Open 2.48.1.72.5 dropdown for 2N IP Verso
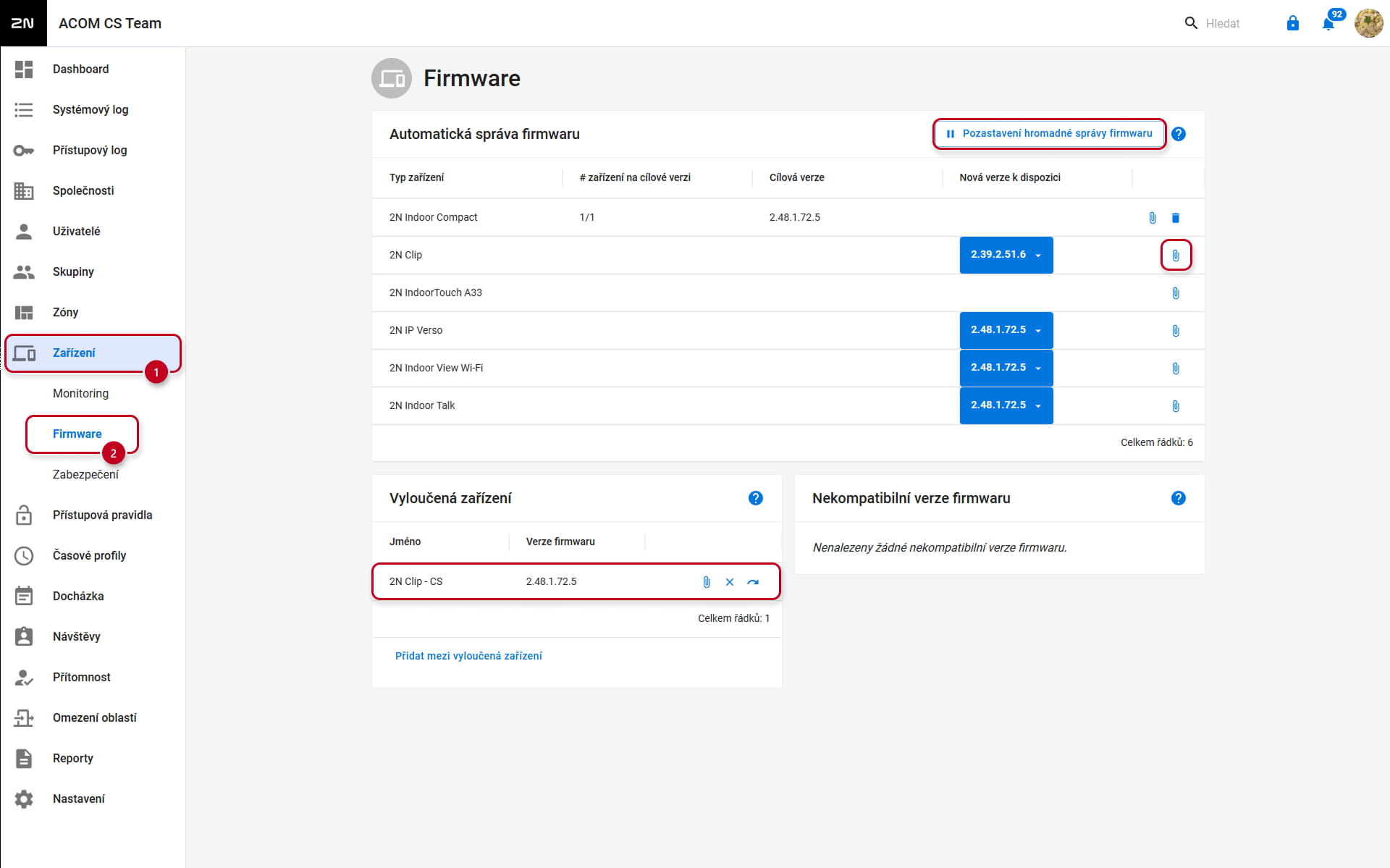1390x868 pixels. (1006, 330)
